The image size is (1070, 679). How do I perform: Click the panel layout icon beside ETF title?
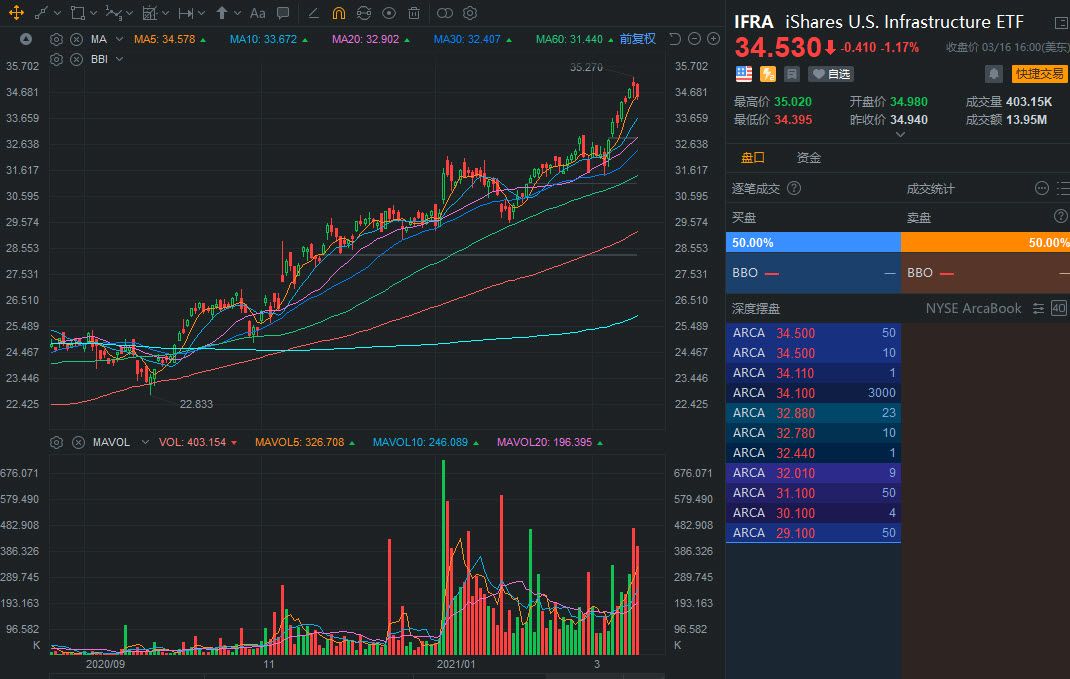point(1061,23)
